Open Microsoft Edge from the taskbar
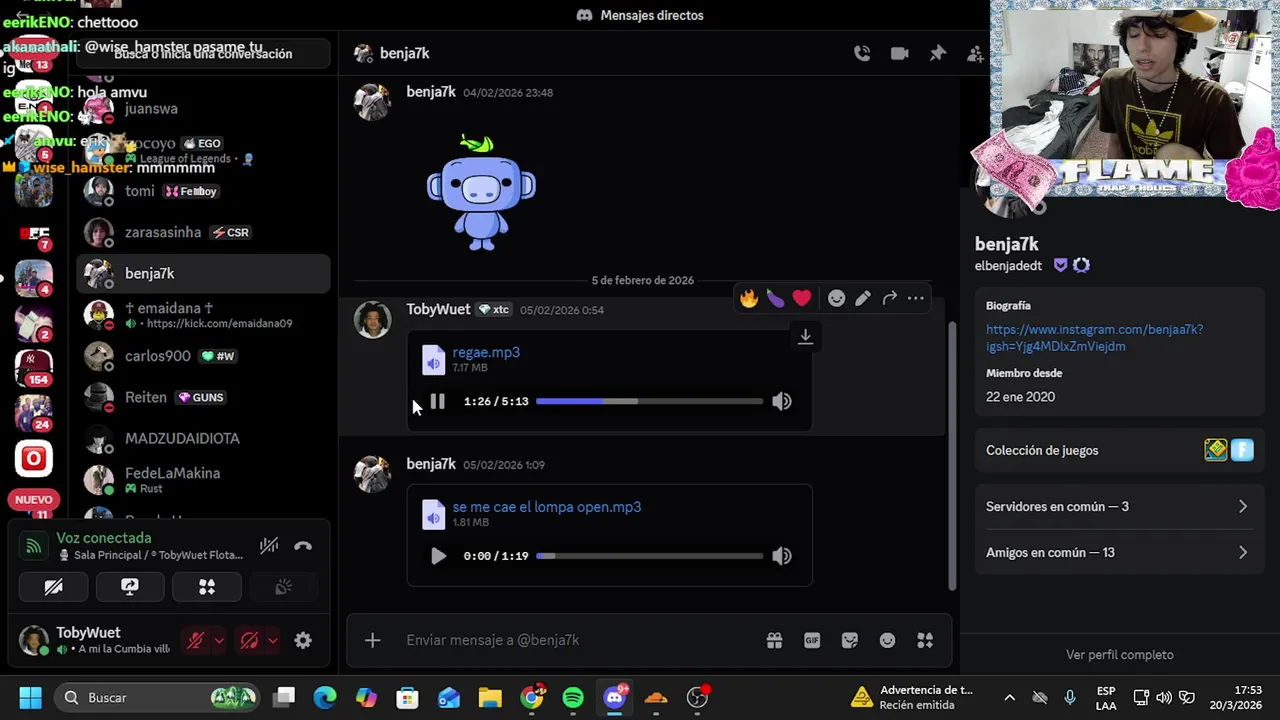 click(x=325, y=697)
